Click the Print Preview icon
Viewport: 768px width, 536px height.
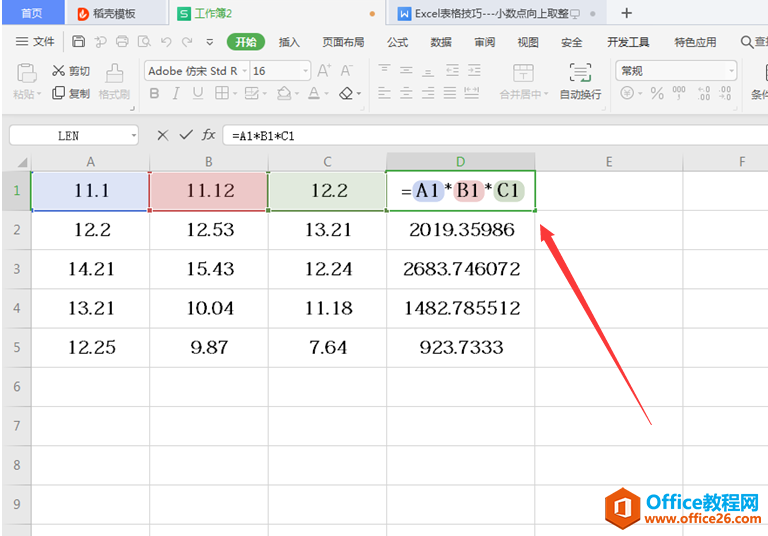pyautogui.click(x=144, y=42)
